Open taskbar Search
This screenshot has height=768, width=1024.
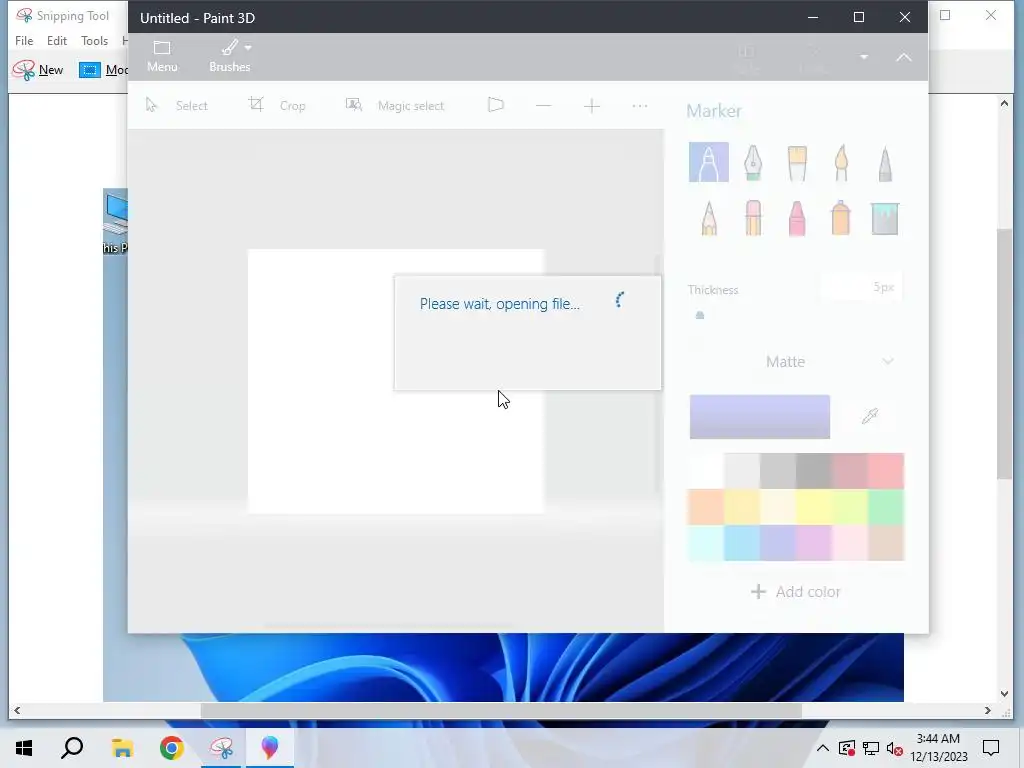point(72,748)
